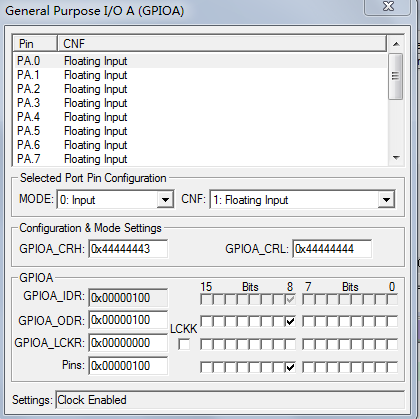Check bit 7 in GPIOA_ODR row
The height and width of the screenshot is (419, 420).
click(308, 321)
